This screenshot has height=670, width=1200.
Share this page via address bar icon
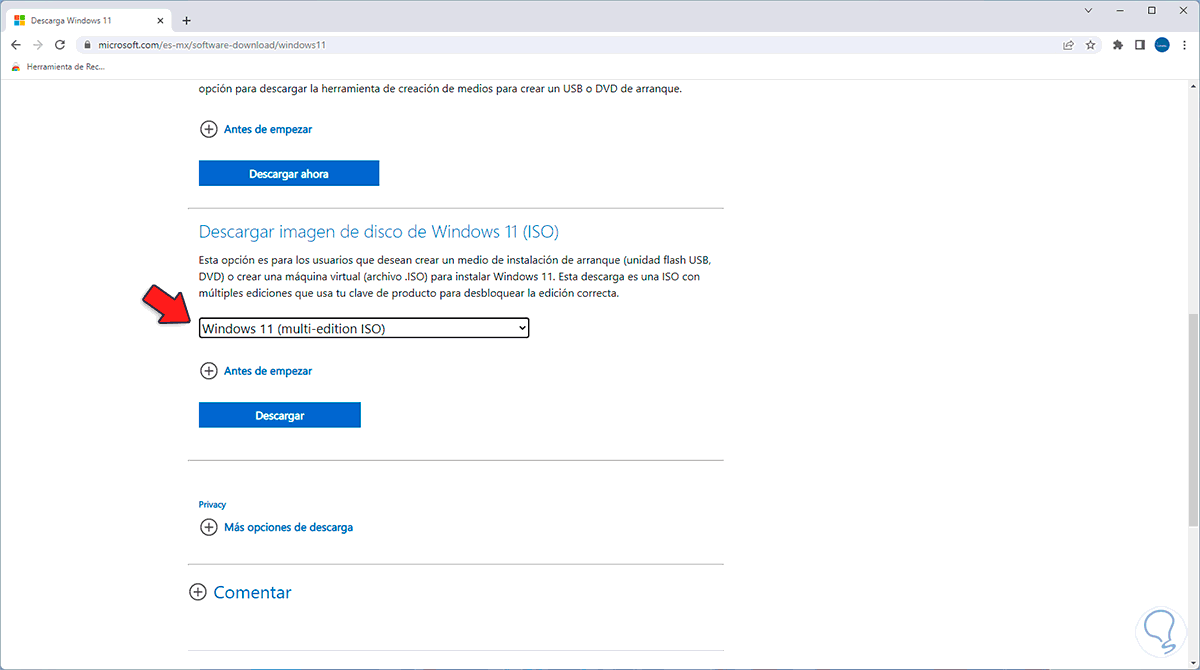pyautogui.click(x=1069, y=45)
